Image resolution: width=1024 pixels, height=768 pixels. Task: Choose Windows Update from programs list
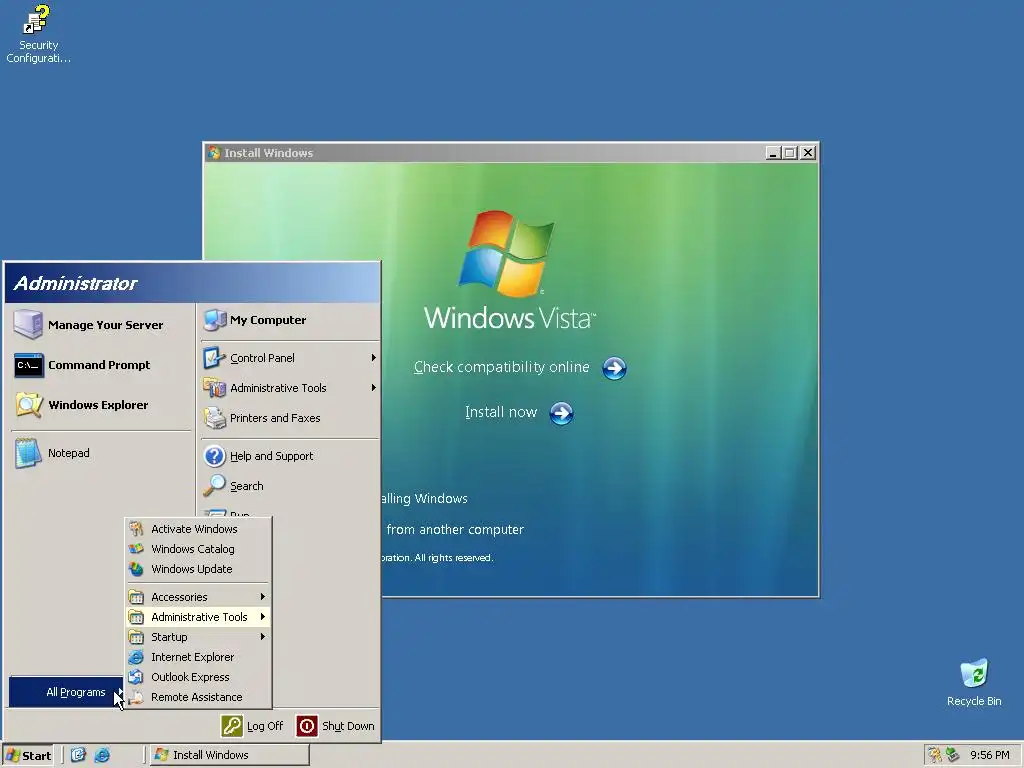pos(191,569)
